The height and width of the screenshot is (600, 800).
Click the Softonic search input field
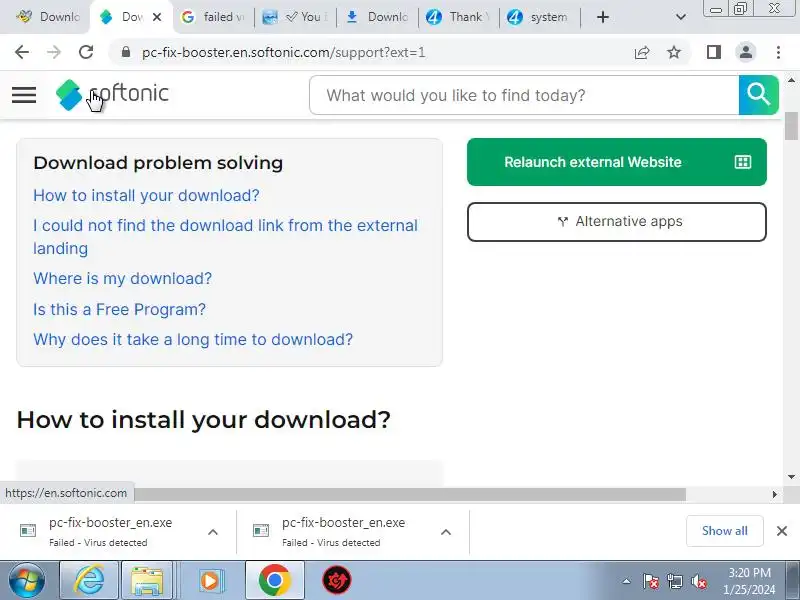(523, 95)
